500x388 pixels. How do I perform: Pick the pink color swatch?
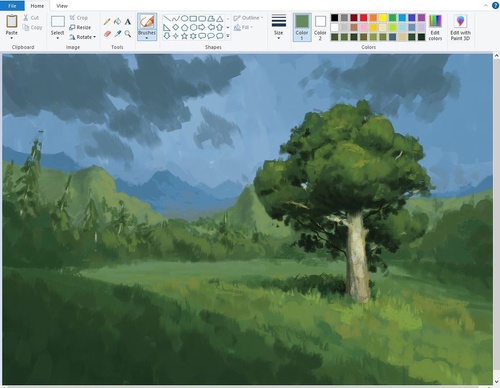[363, 27]
